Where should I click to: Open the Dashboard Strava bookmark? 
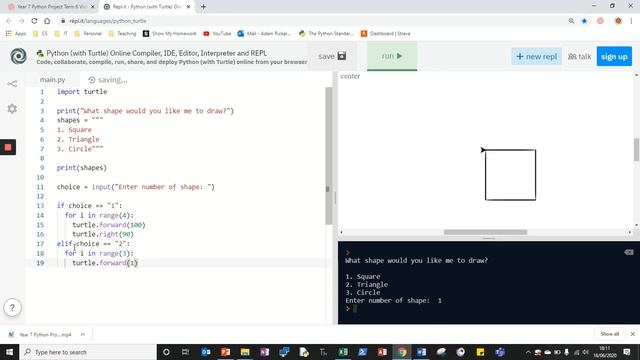(385, 33)
